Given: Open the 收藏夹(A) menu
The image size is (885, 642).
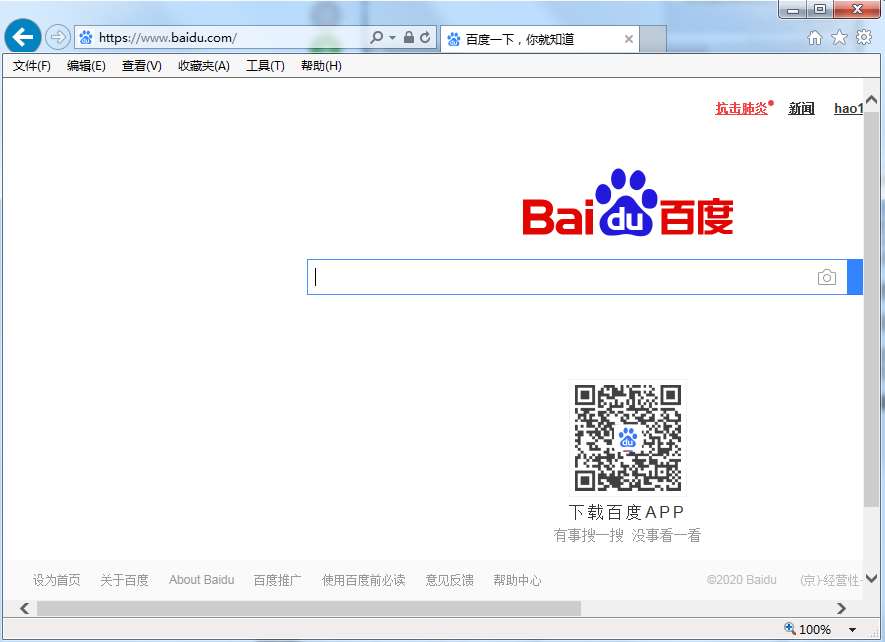Looking at the screenshot, I should pos(204,66).
